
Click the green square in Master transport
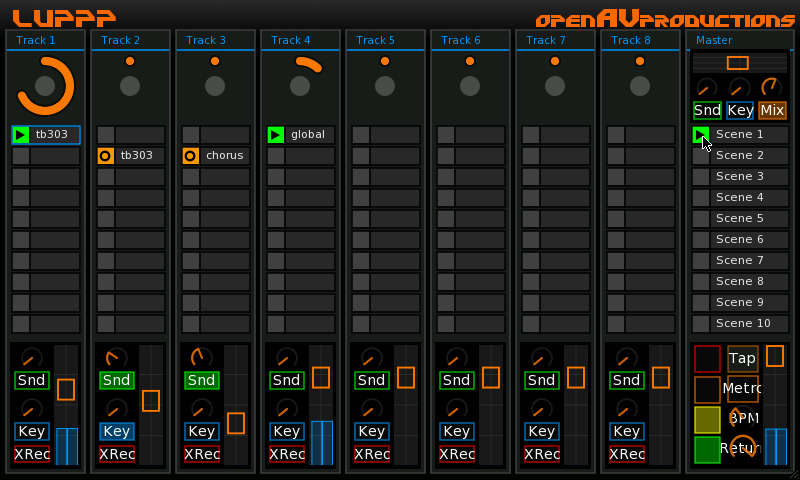(x=707, y=450)
